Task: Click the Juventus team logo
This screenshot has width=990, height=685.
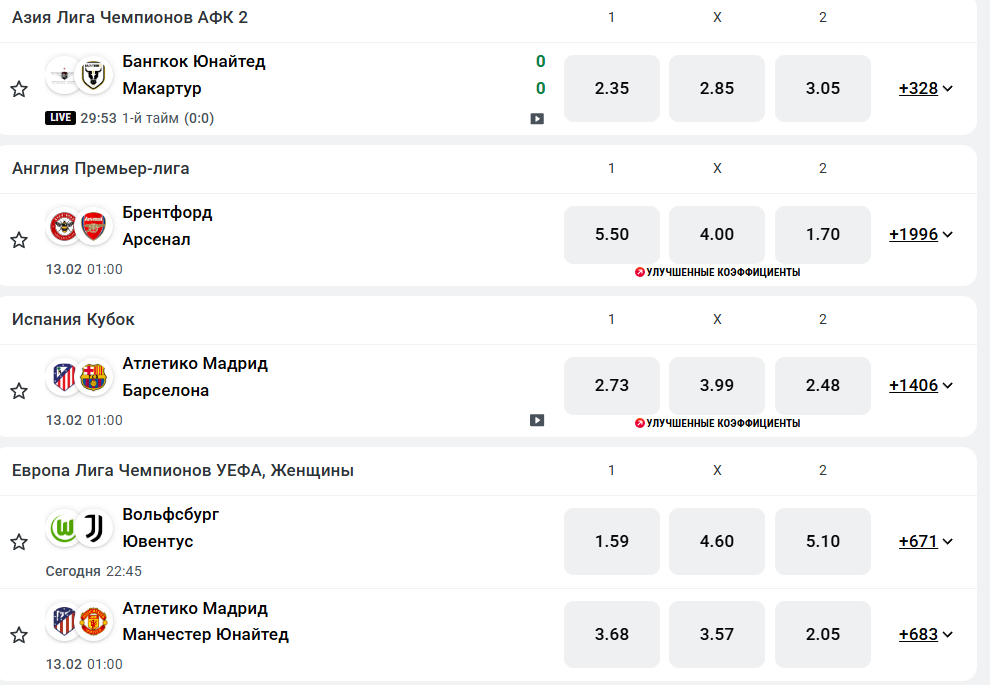Action: pos(94,529)
